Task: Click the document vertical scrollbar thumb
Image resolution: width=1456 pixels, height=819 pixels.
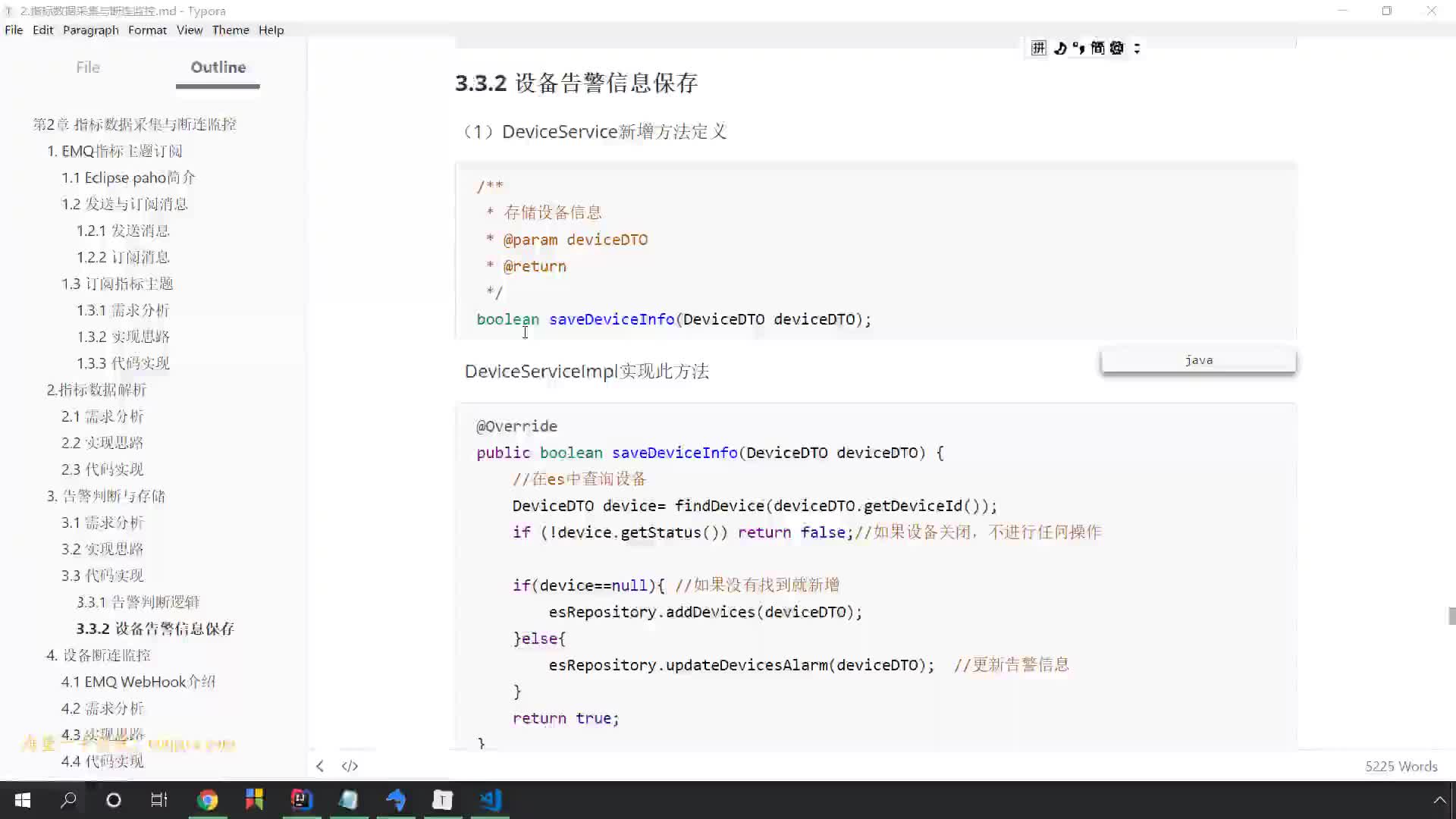Action: click(1451, 616)
